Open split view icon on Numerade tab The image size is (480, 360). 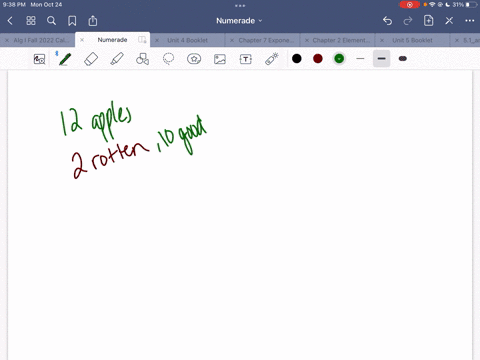click(x=142, y=40)
